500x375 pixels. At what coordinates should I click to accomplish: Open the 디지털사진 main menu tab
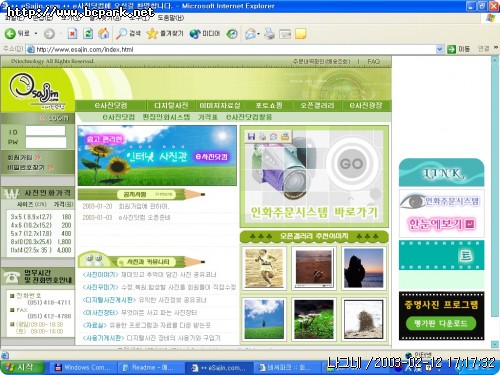click(171, 106)
